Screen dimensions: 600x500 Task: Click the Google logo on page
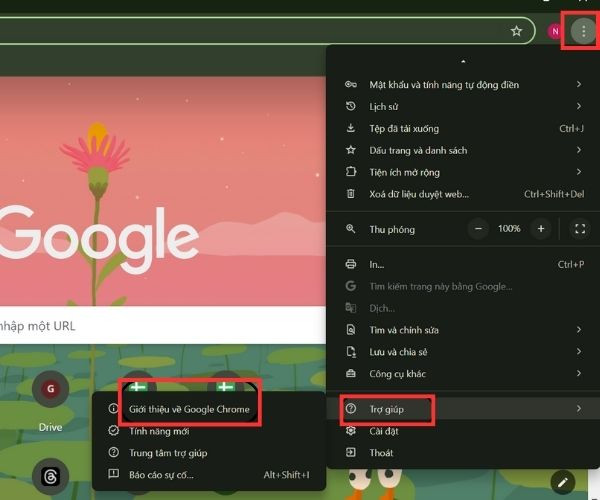pos(99,239)
